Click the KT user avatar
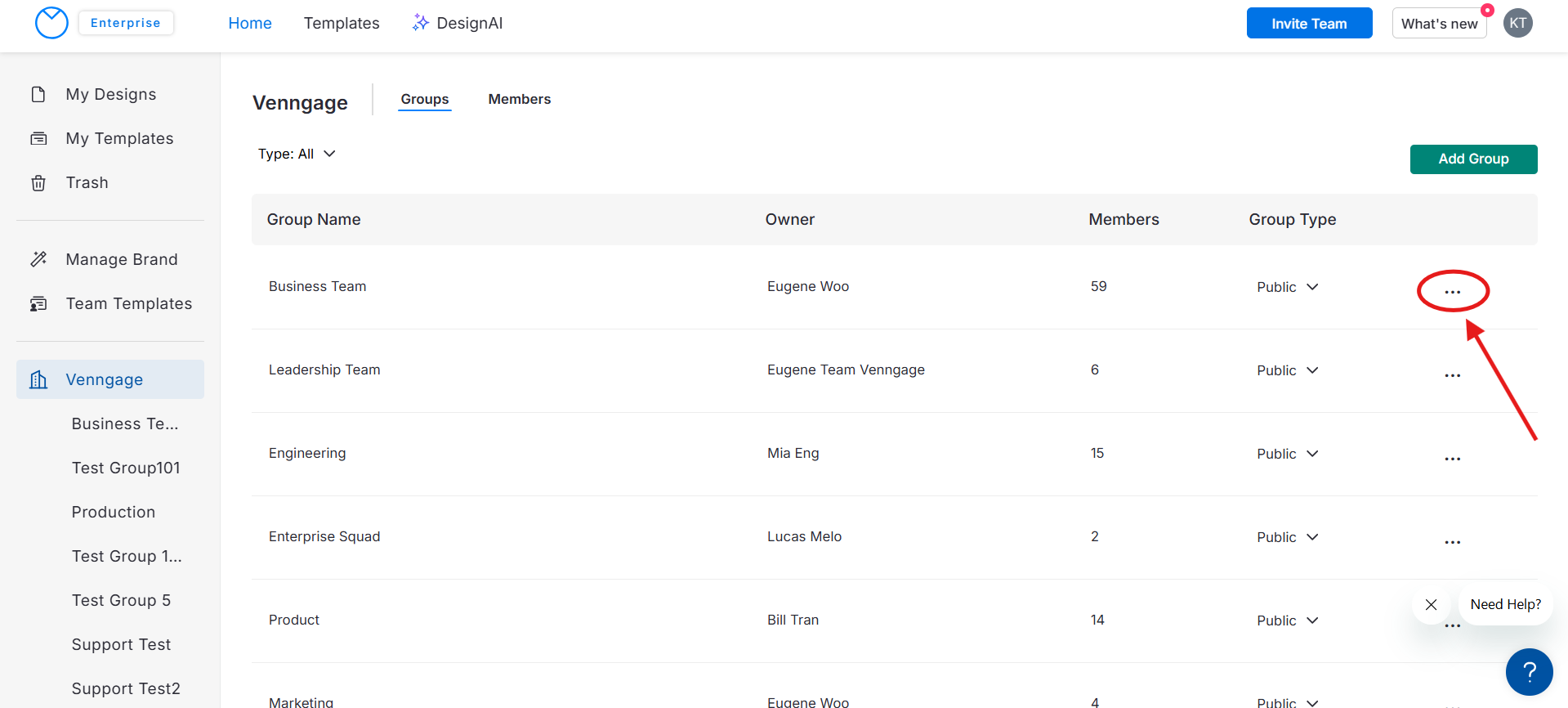Image resolution: width=1568 pixels, height=708 pixels. point(1517,23)
